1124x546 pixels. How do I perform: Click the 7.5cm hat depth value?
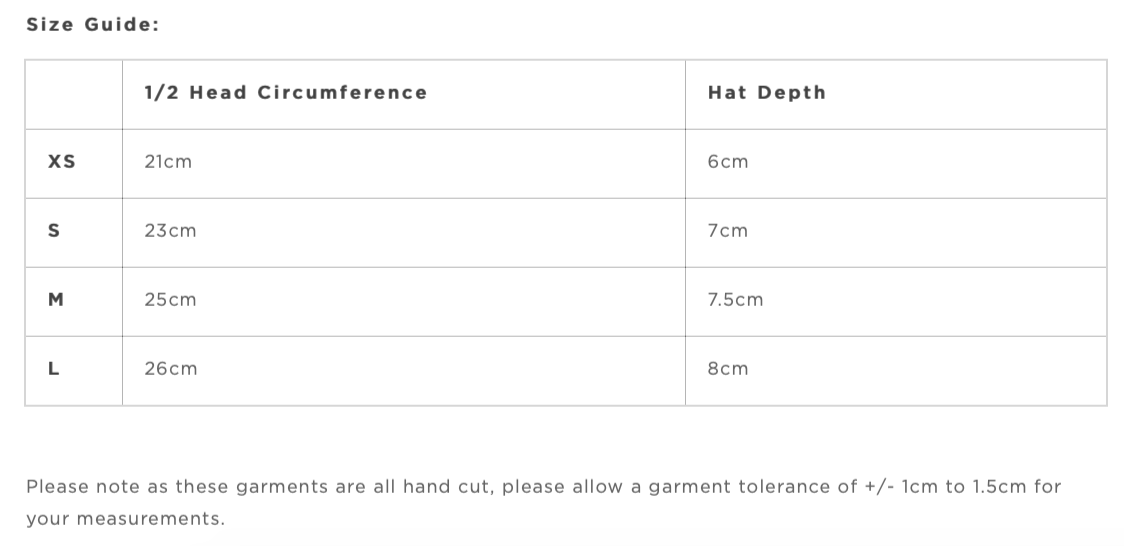click(735, 300)
